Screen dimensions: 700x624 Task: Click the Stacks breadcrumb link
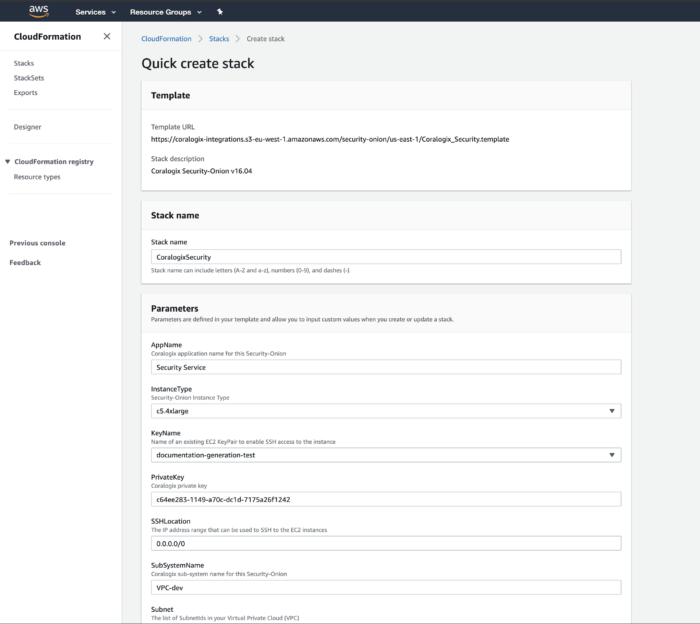219,39
